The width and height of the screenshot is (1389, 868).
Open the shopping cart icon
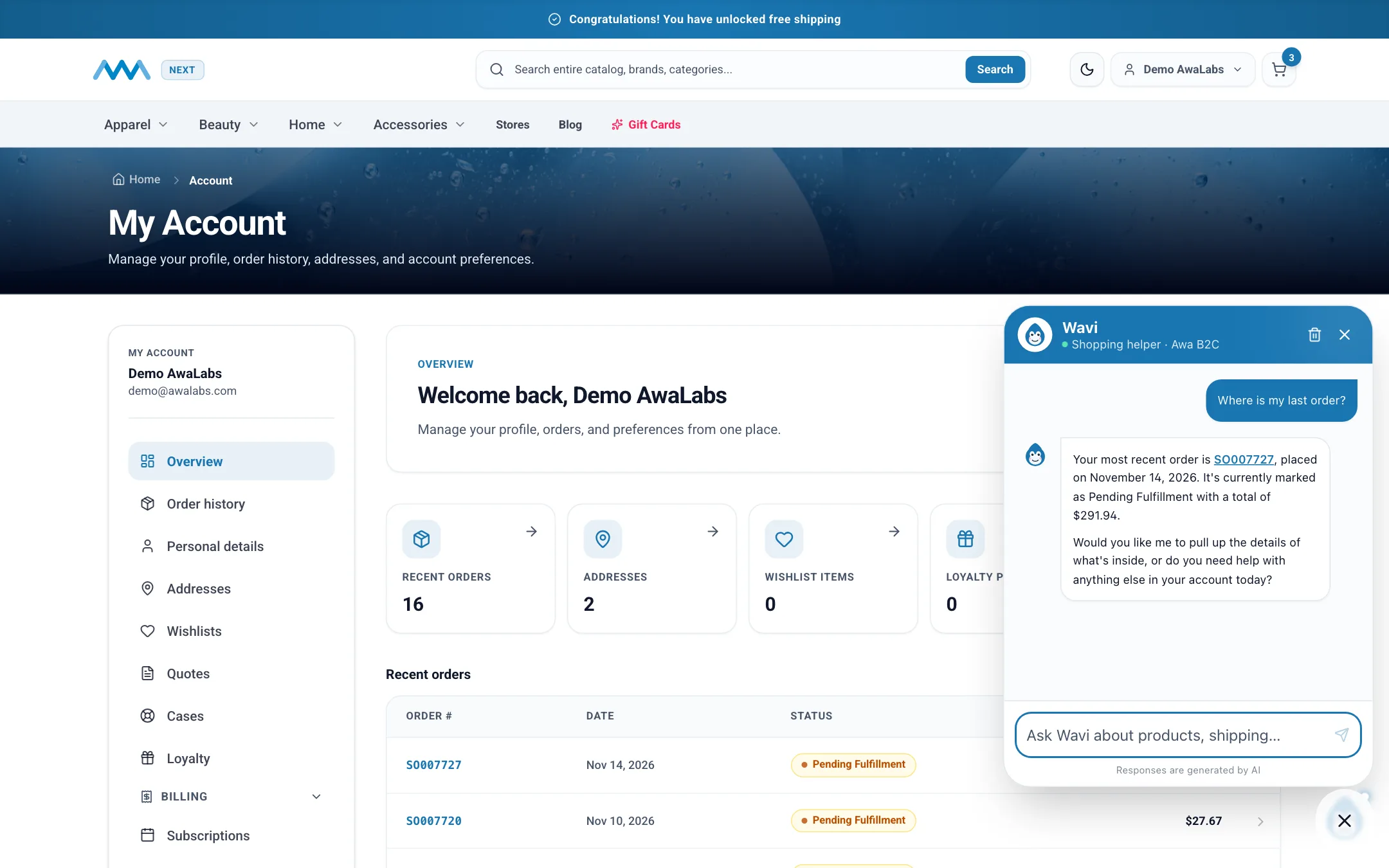click(x=1279, y=70)
